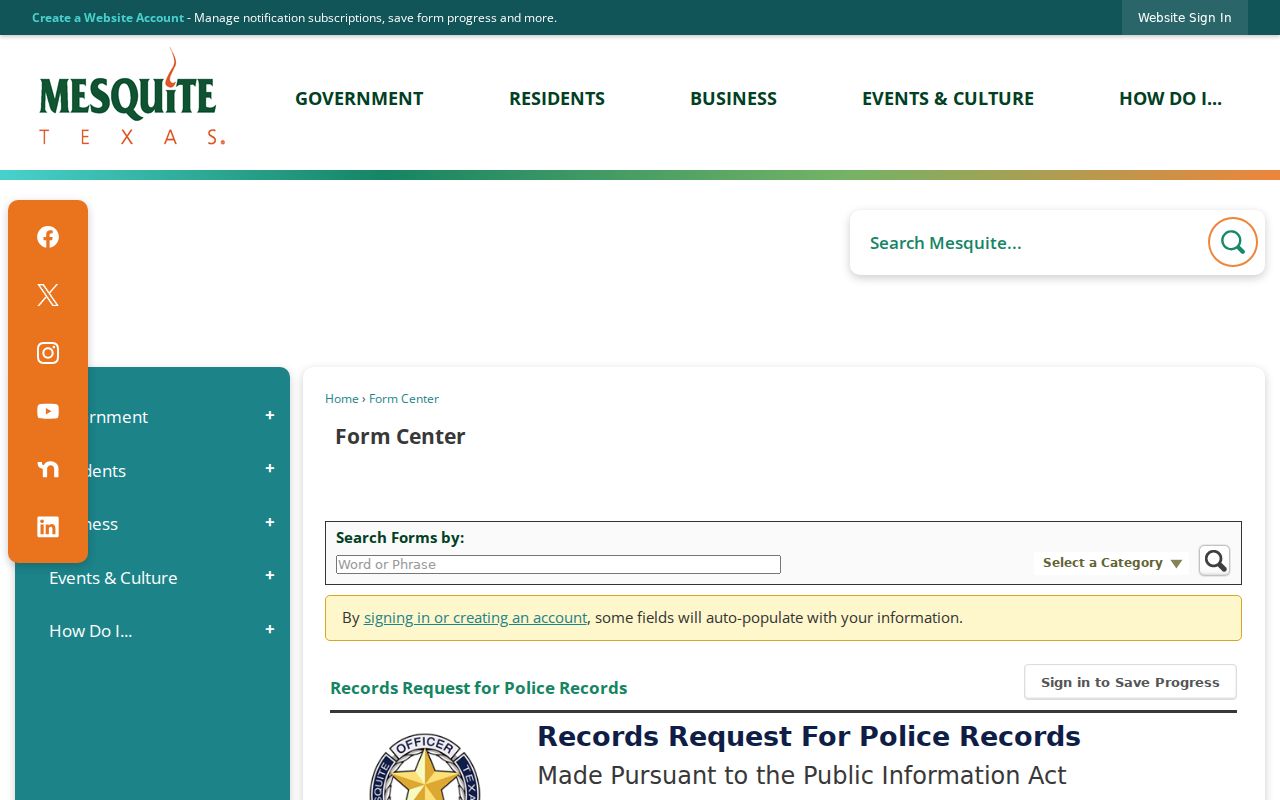This screenshot has width=1280, height=800.
Task: Open the How Do I... top menu
Action: [x=1170, y=98]
